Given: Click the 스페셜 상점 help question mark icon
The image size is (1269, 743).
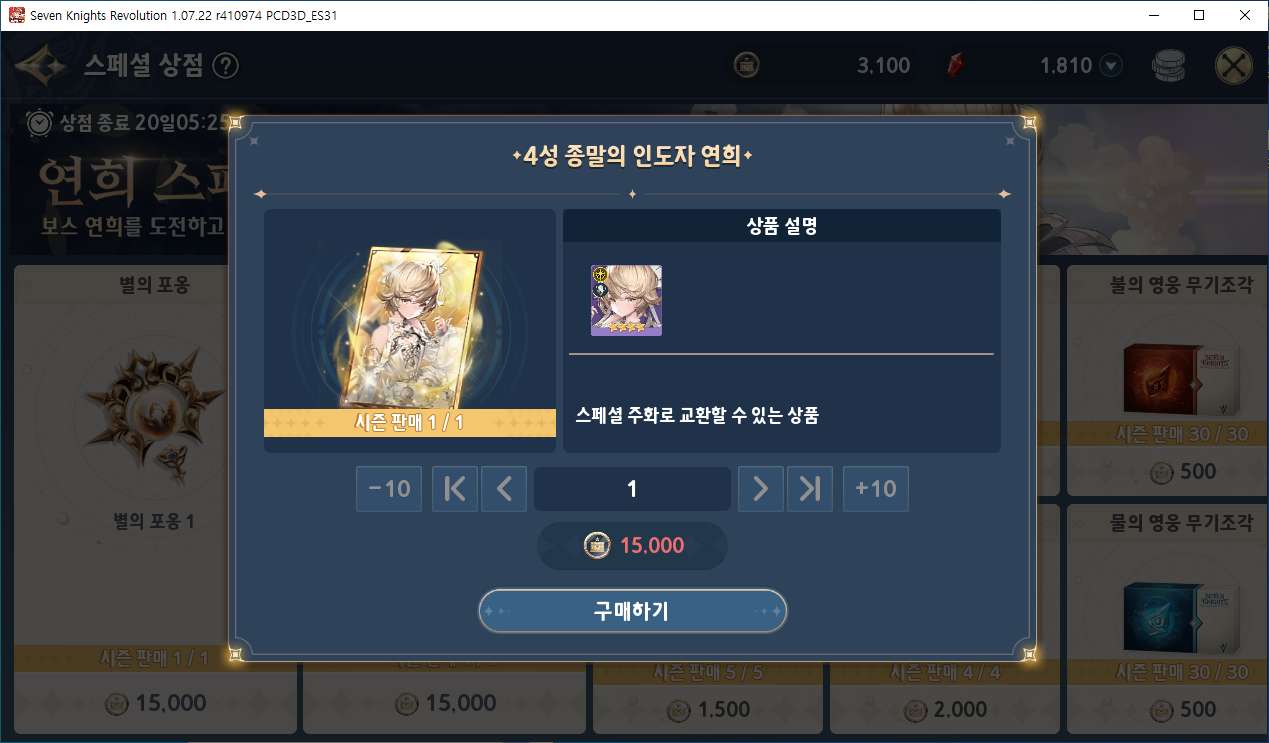Looking at the screenshot, I should 227,66.
